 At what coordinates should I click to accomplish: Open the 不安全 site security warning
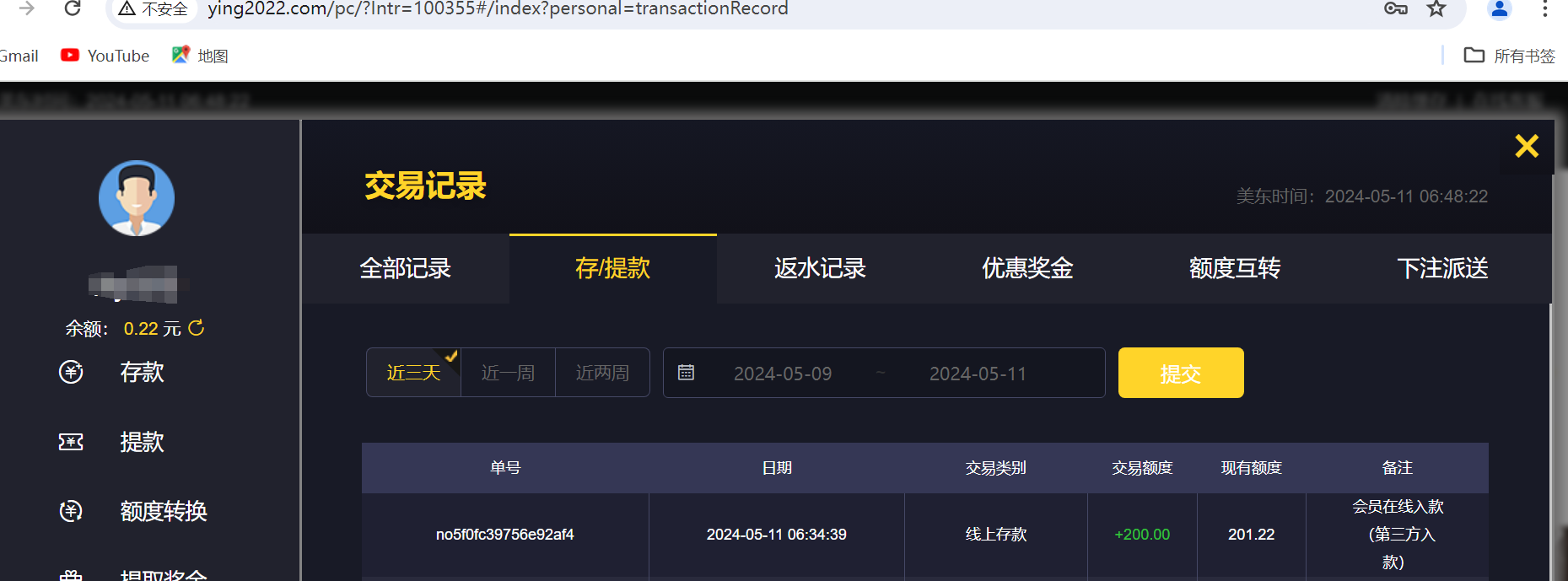click(154, 9)
